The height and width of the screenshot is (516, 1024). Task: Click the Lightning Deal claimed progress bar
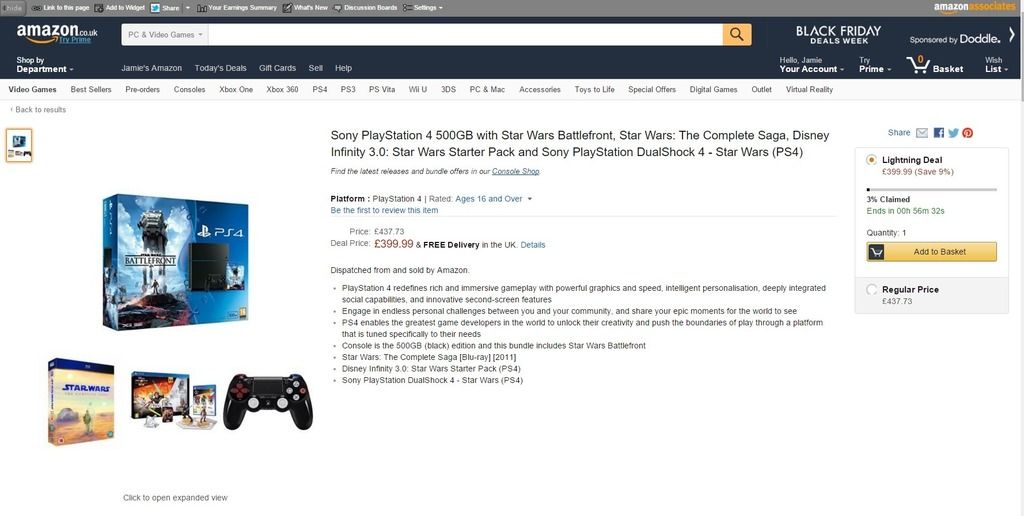pos(931,189)
